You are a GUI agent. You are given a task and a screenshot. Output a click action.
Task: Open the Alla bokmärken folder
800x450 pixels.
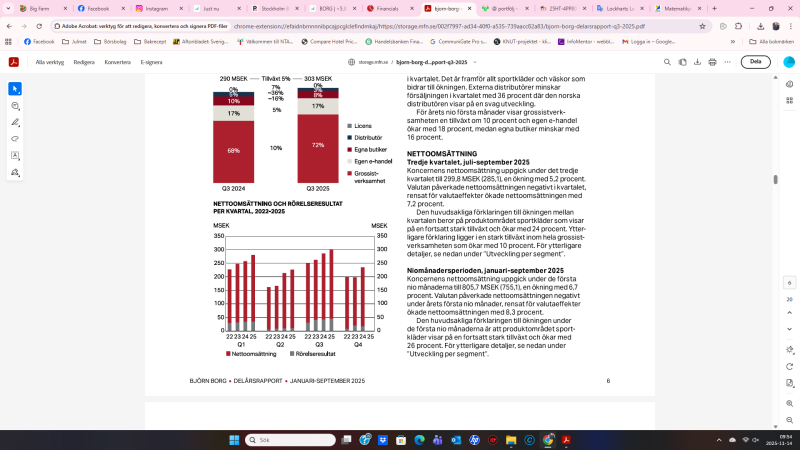coord(771,42)
